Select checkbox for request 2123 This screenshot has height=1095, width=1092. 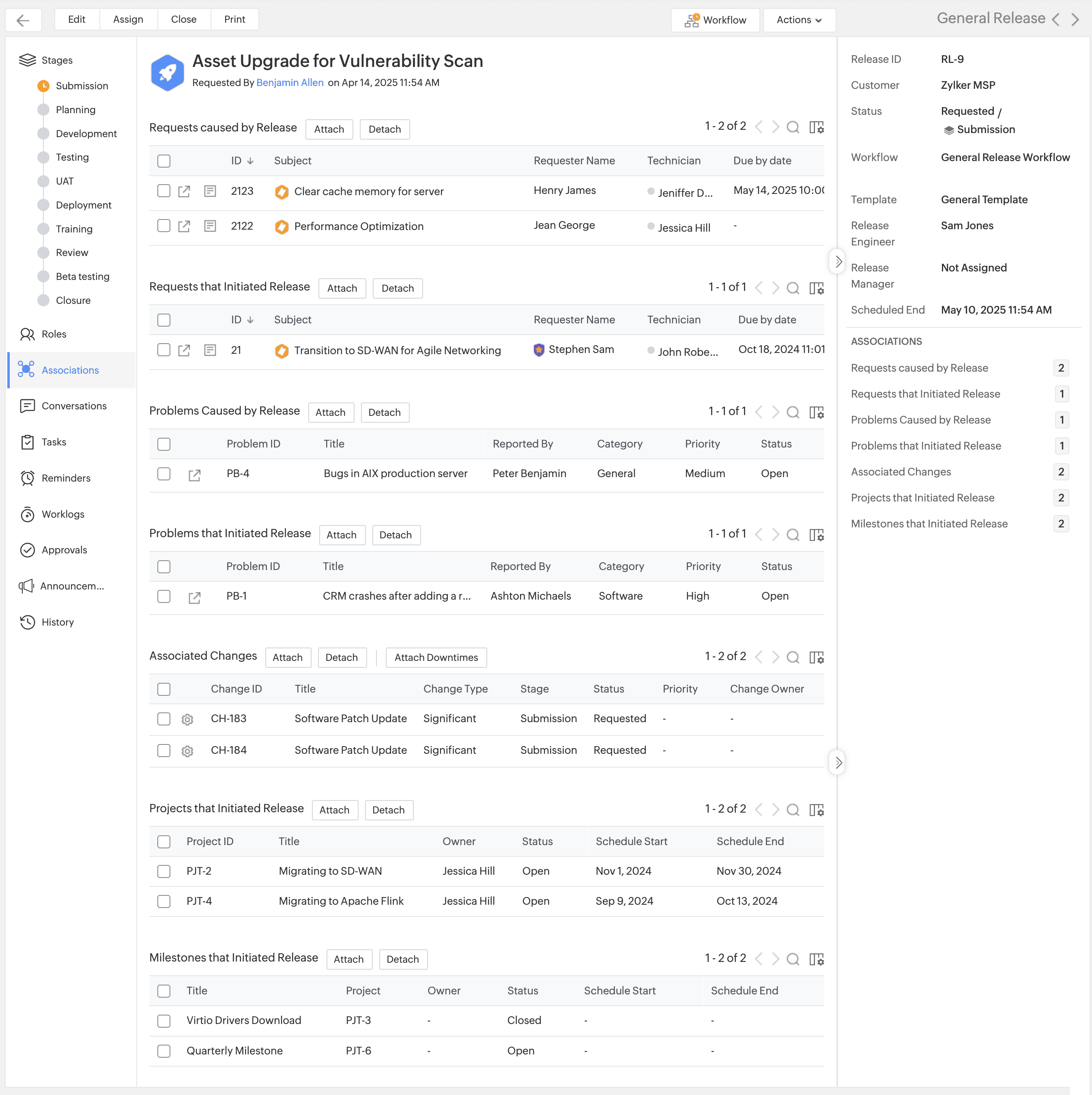[x=164, y=191]
